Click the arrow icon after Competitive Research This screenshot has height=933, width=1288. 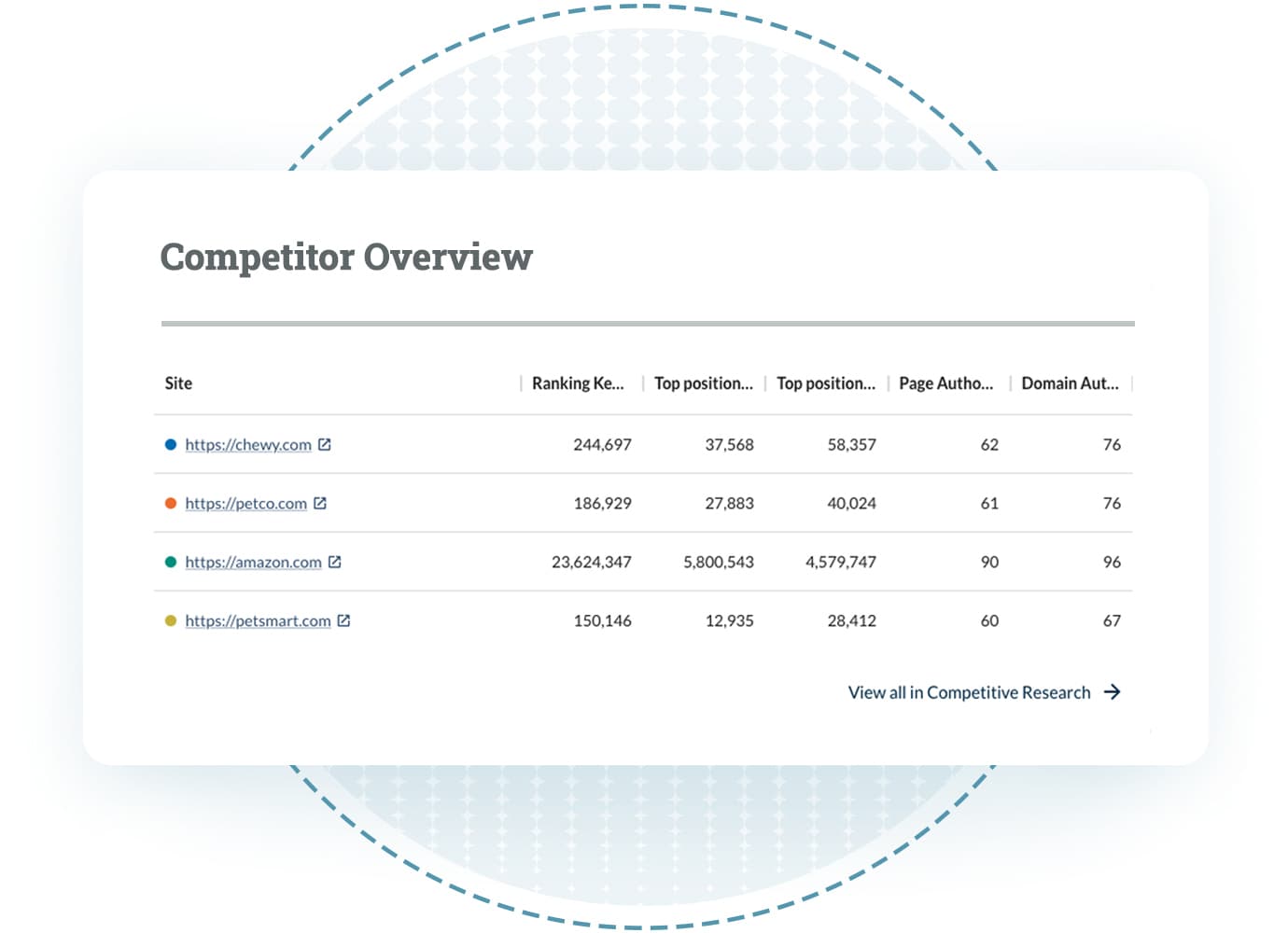pos(1112,692)
